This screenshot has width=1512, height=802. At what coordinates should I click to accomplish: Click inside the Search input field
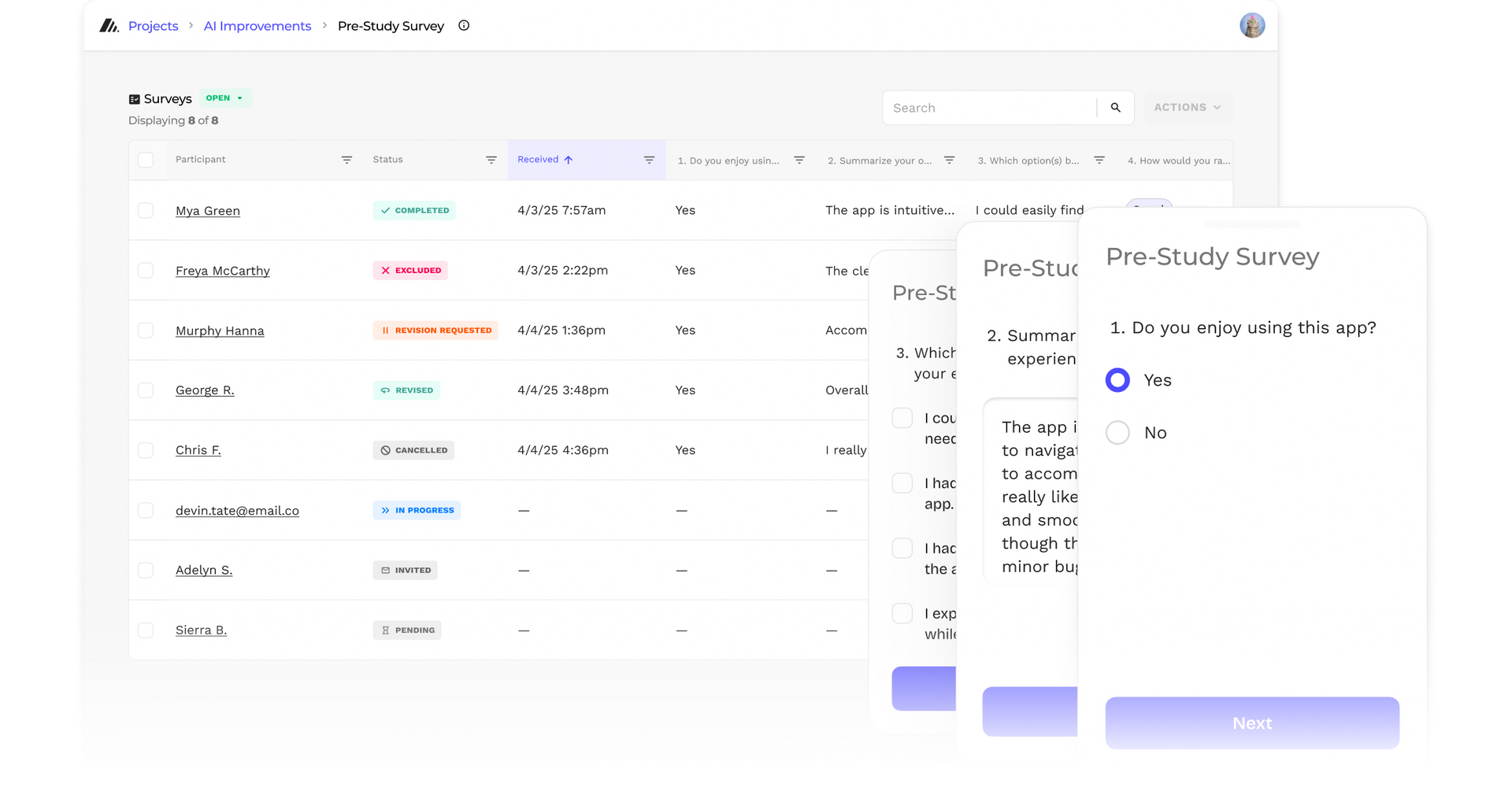tap(984, 107)
